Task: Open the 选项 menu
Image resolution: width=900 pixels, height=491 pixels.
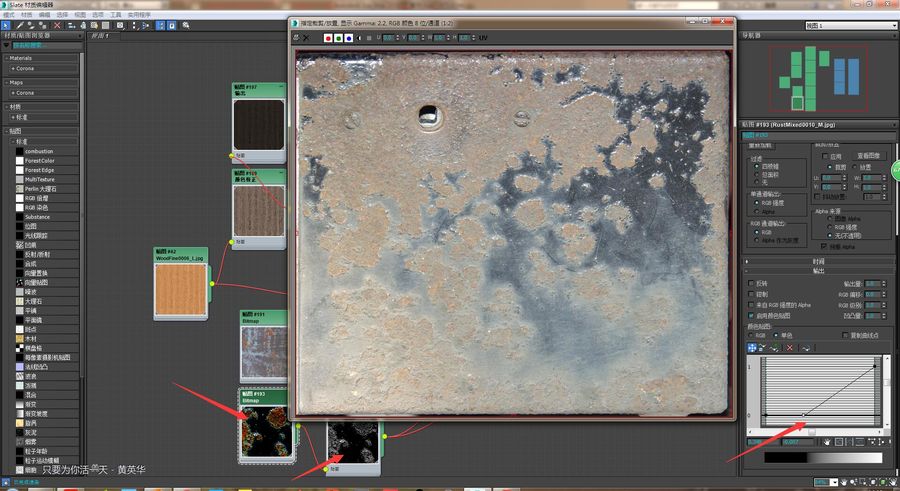Action: tap(98, 14)
